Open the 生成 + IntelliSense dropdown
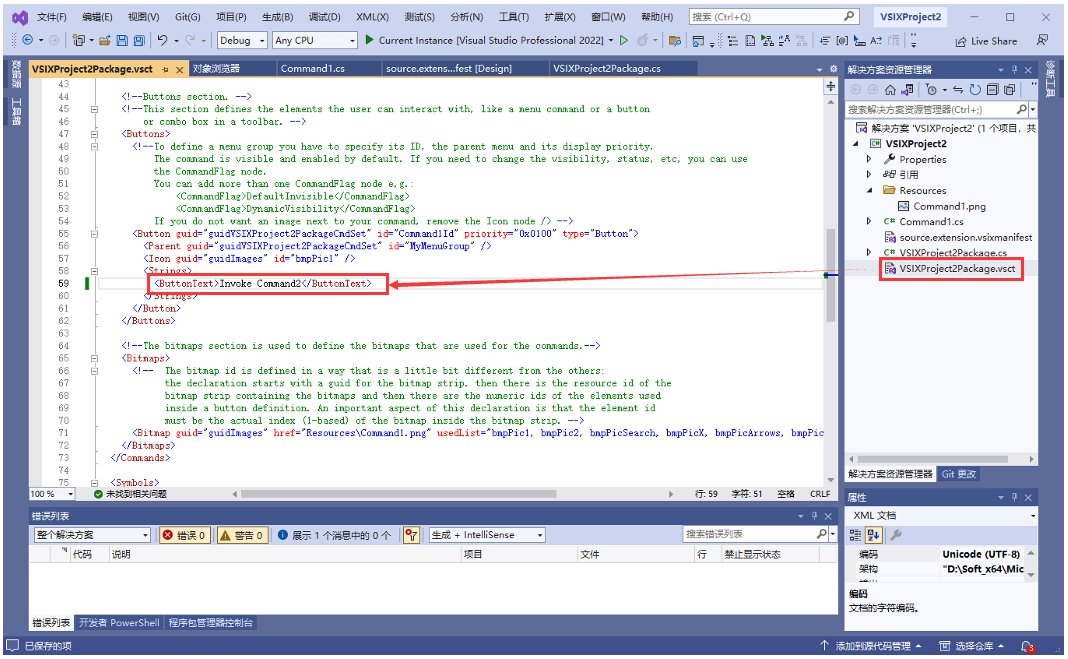The width and height of the screenshot is (1068, 659). pyautogui.click(x=487, y=535)
